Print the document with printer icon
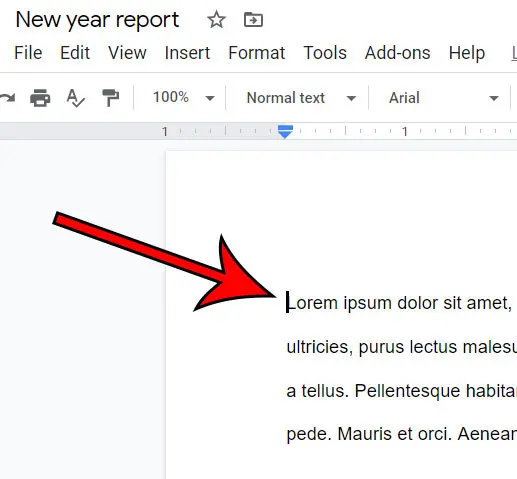The height and width of the screenshot is (479, 517). coord(40,98)
